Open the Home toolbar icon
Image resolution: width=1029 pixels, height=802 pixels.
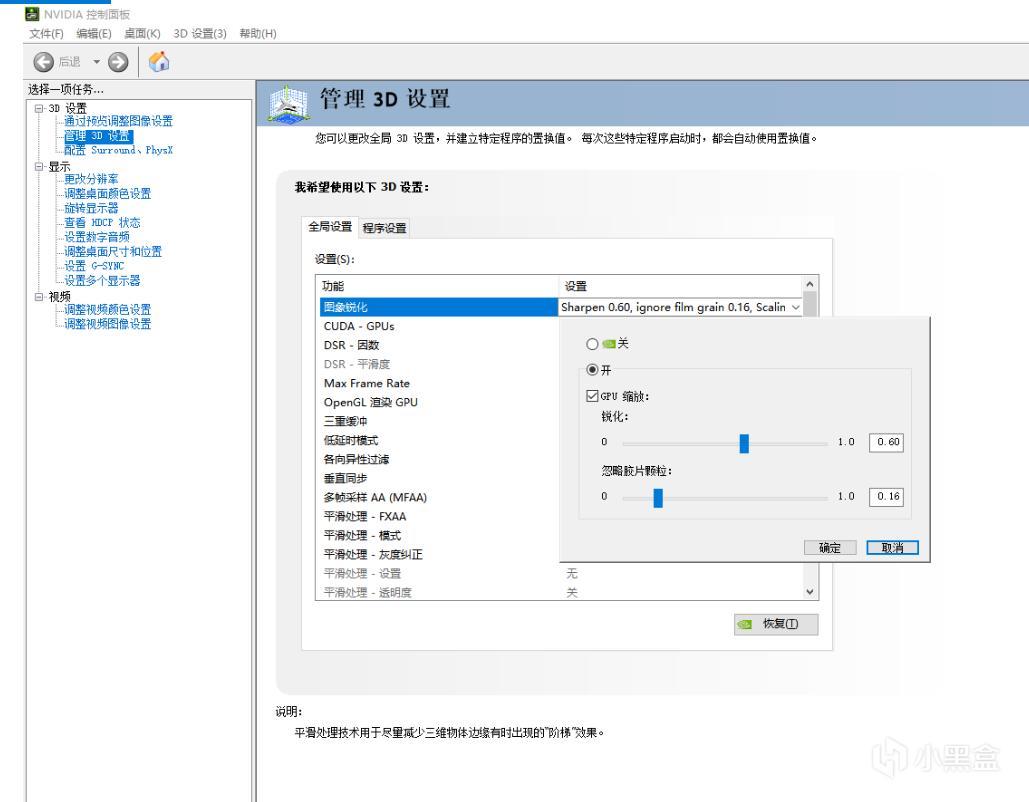159,62
